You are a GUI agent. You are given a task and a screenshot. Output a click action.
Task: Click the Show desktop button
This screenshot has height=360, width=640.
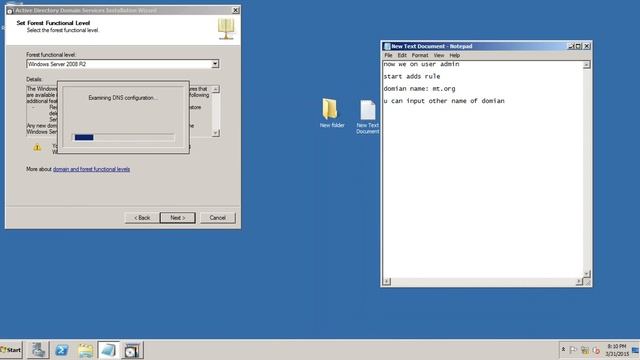(x=636, y=350)
